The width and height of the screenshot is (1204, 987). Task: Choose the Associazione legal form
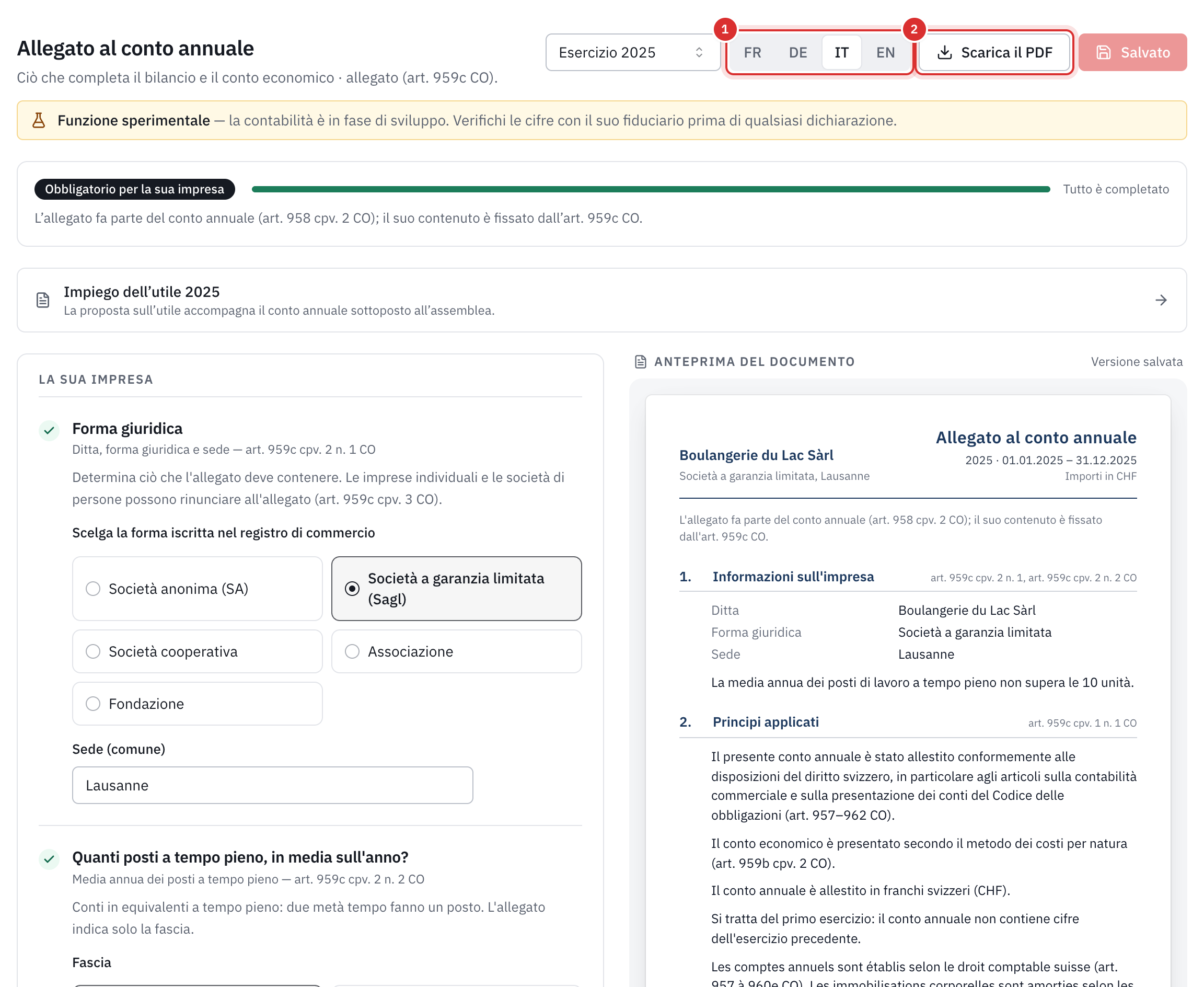click(456, 651)
